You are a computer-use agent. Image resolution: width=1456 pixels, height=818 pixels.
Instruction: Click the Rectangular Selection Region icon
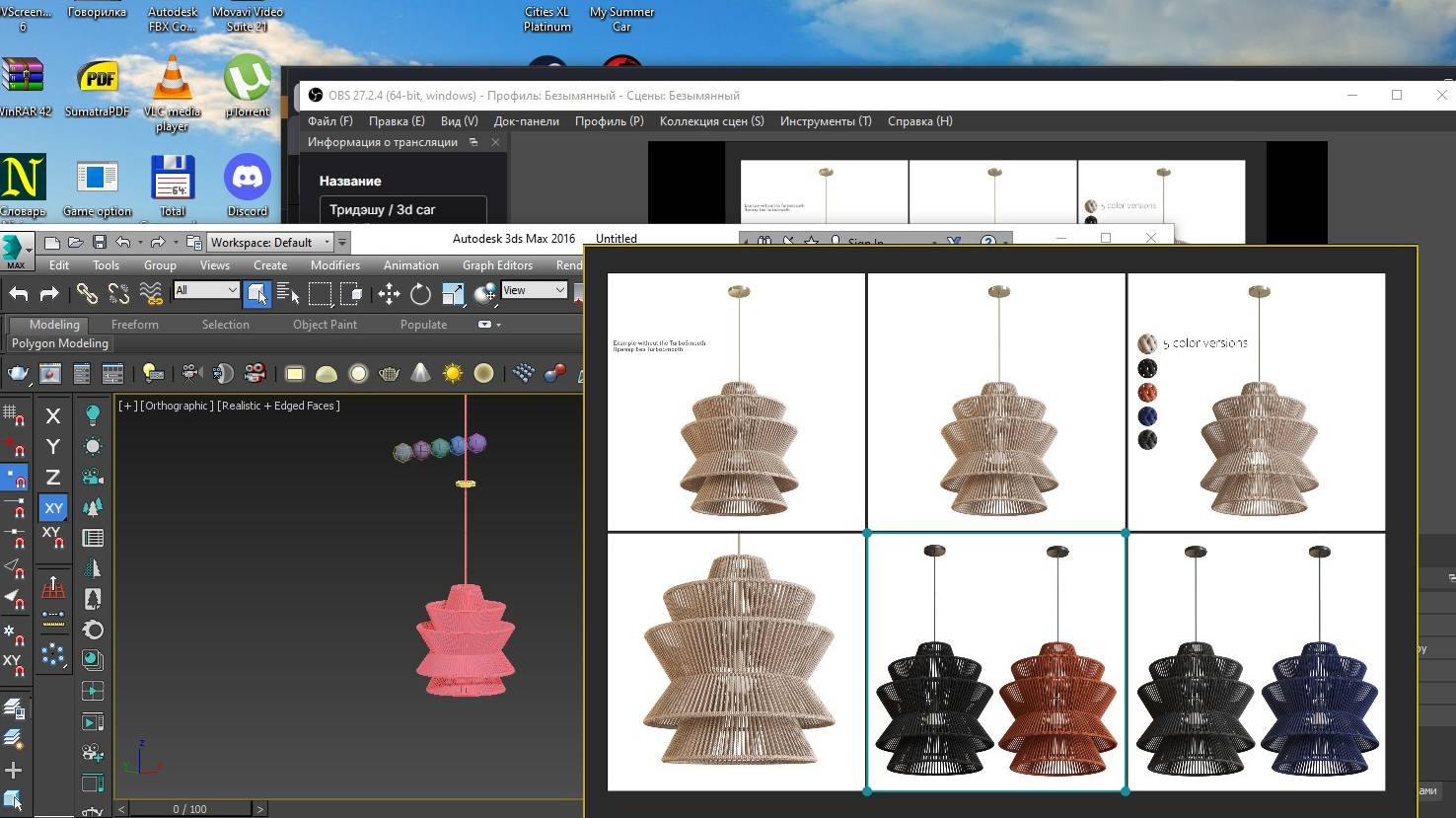[320, 293]
